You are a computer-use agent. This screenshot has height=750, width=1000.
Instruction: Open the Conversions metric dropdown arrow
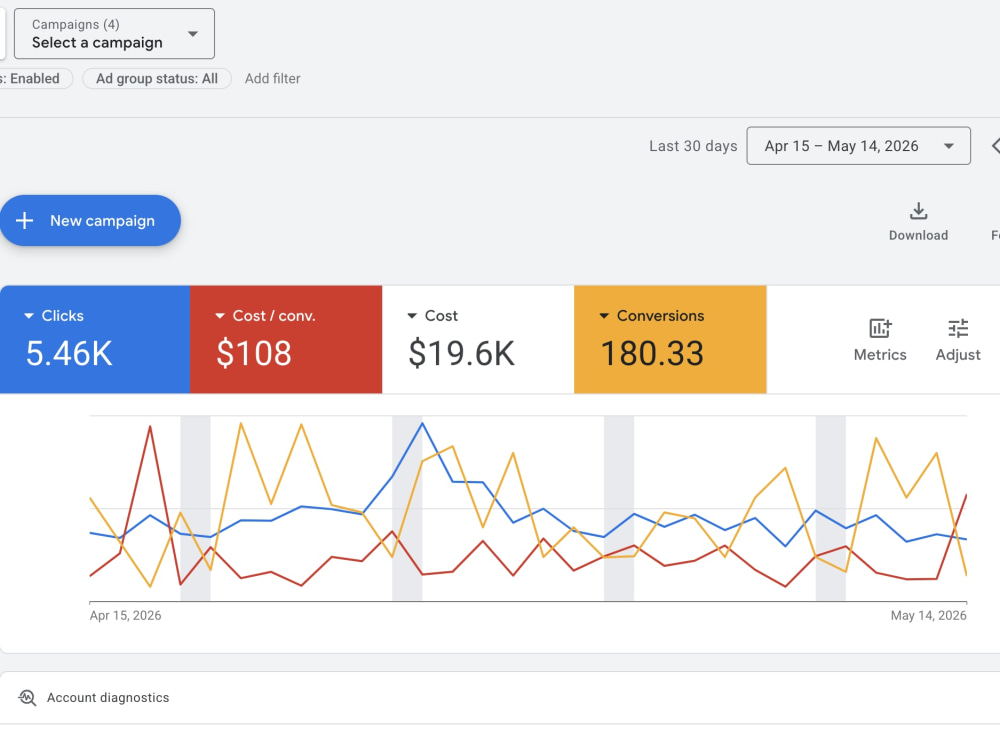(604, 316)
